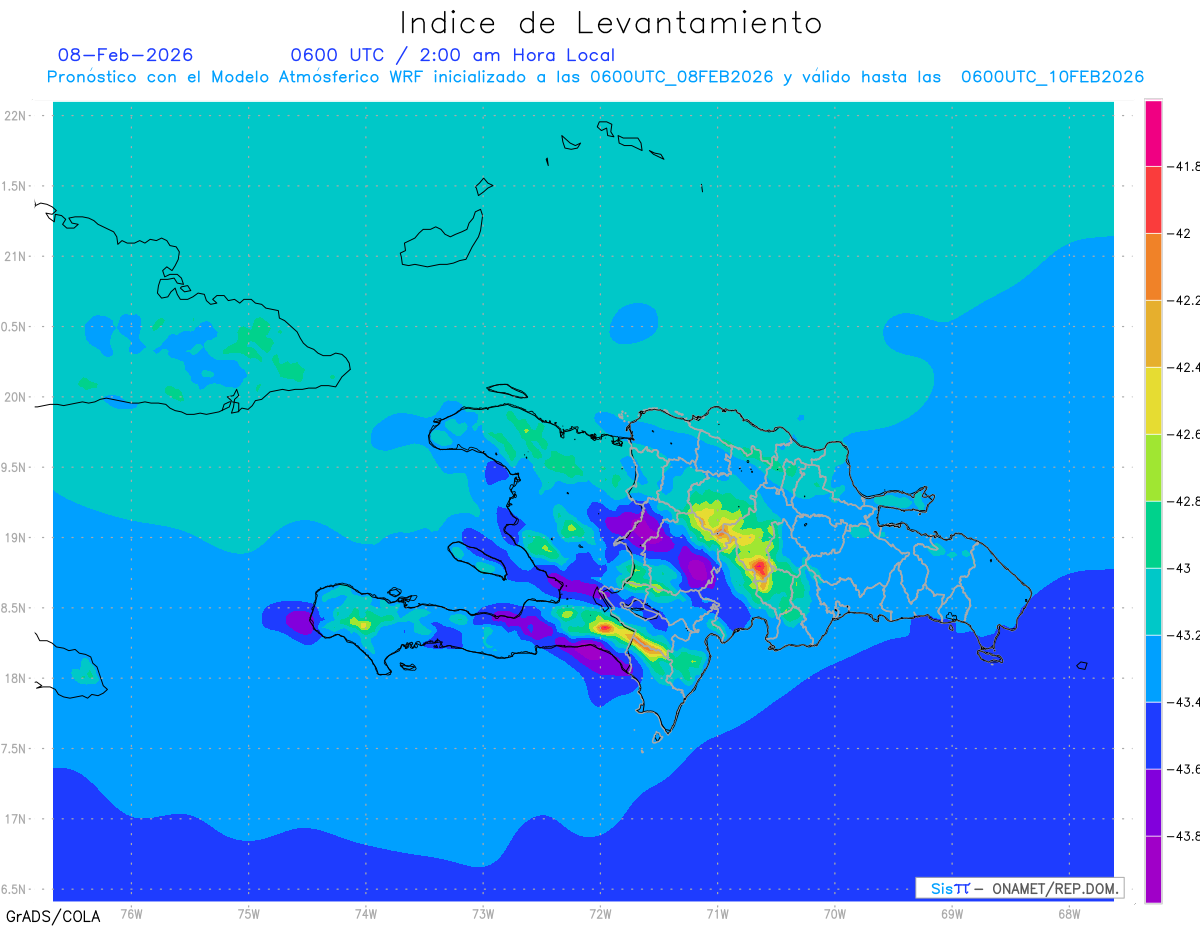Click the red hotspot in central Dominican Republic

pos(760,568)
